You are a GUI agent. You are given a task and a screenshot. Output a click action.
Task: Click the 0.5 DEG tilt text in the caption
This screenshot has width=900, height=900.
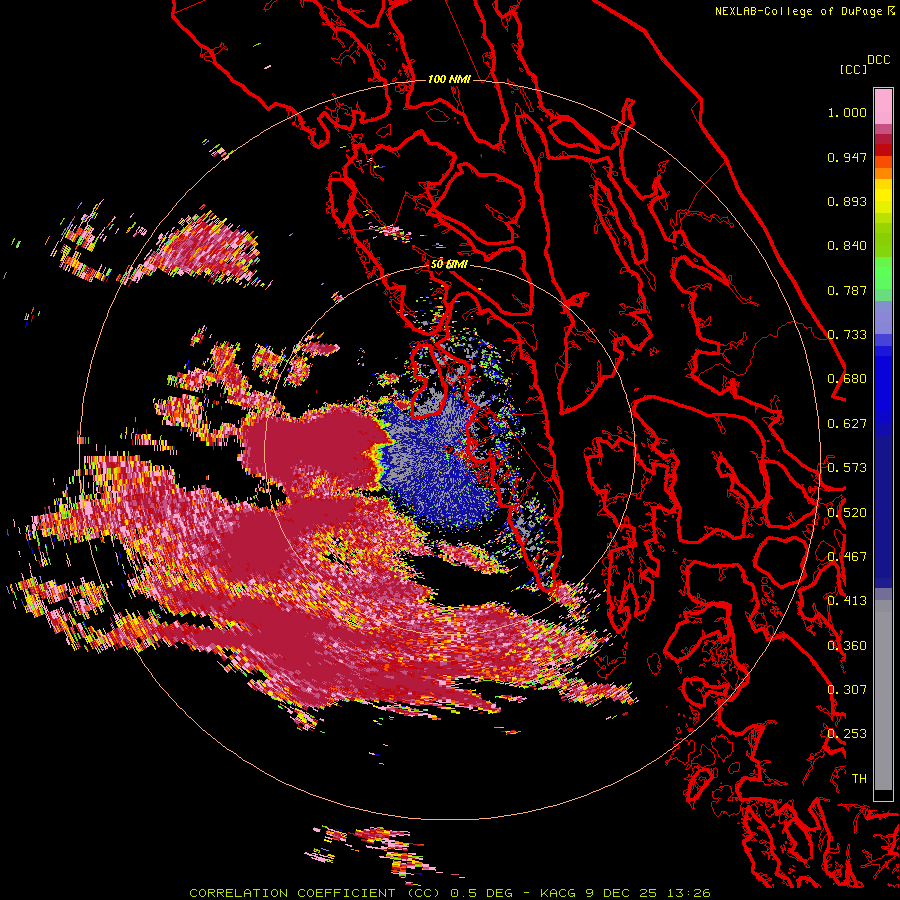pyautogui.click(x=482, y=893)
